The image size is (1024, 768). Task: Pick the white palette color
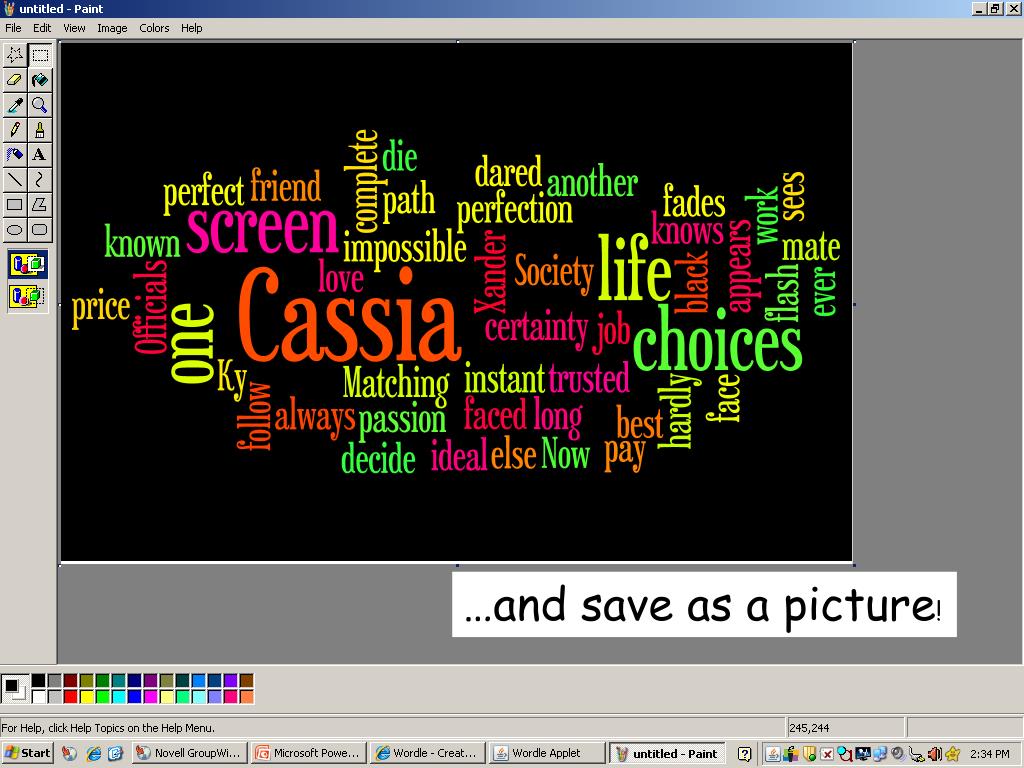click(x=39, y=697)
